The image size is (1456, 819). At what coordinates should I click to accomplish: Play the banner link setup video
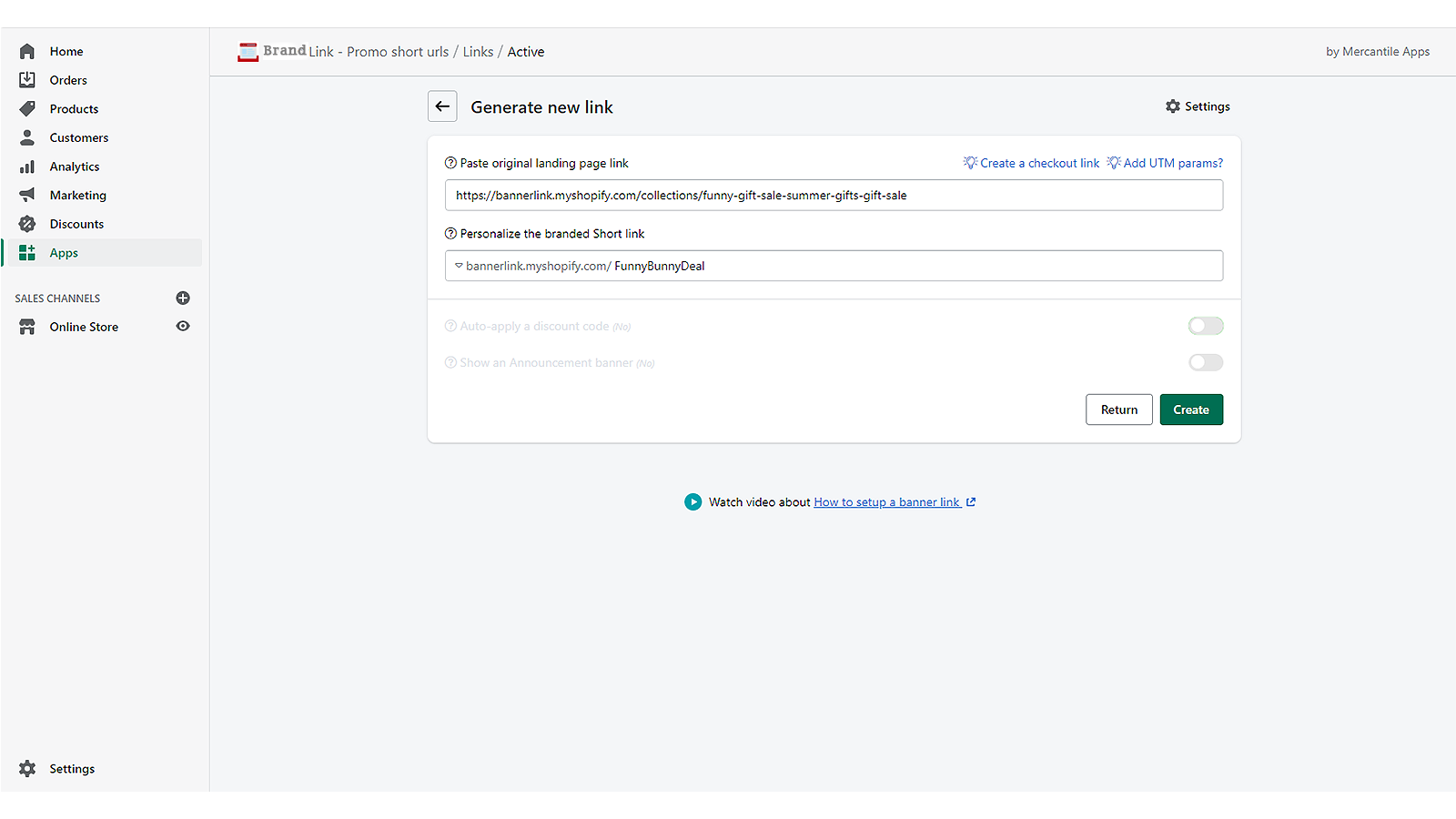pyautogui.click(x=693, y=501)
